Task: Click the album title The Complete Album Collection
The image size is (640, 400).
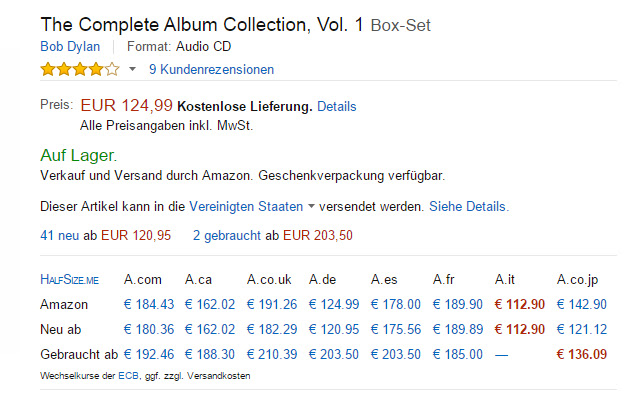Action: pos(201,23)
